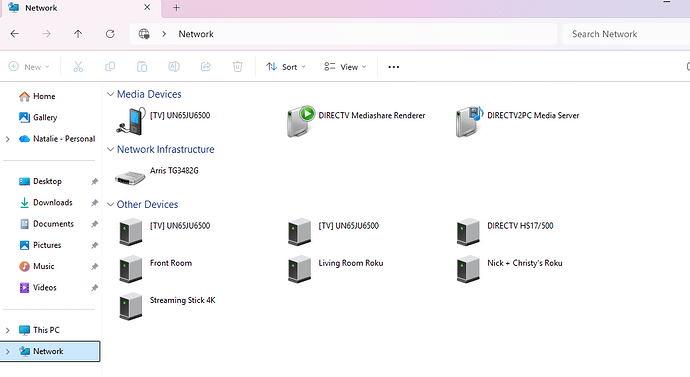Screen dimensions: 690x377
Task: Expand Natalie - Personal in sidebar
Action: pos(7,139)
